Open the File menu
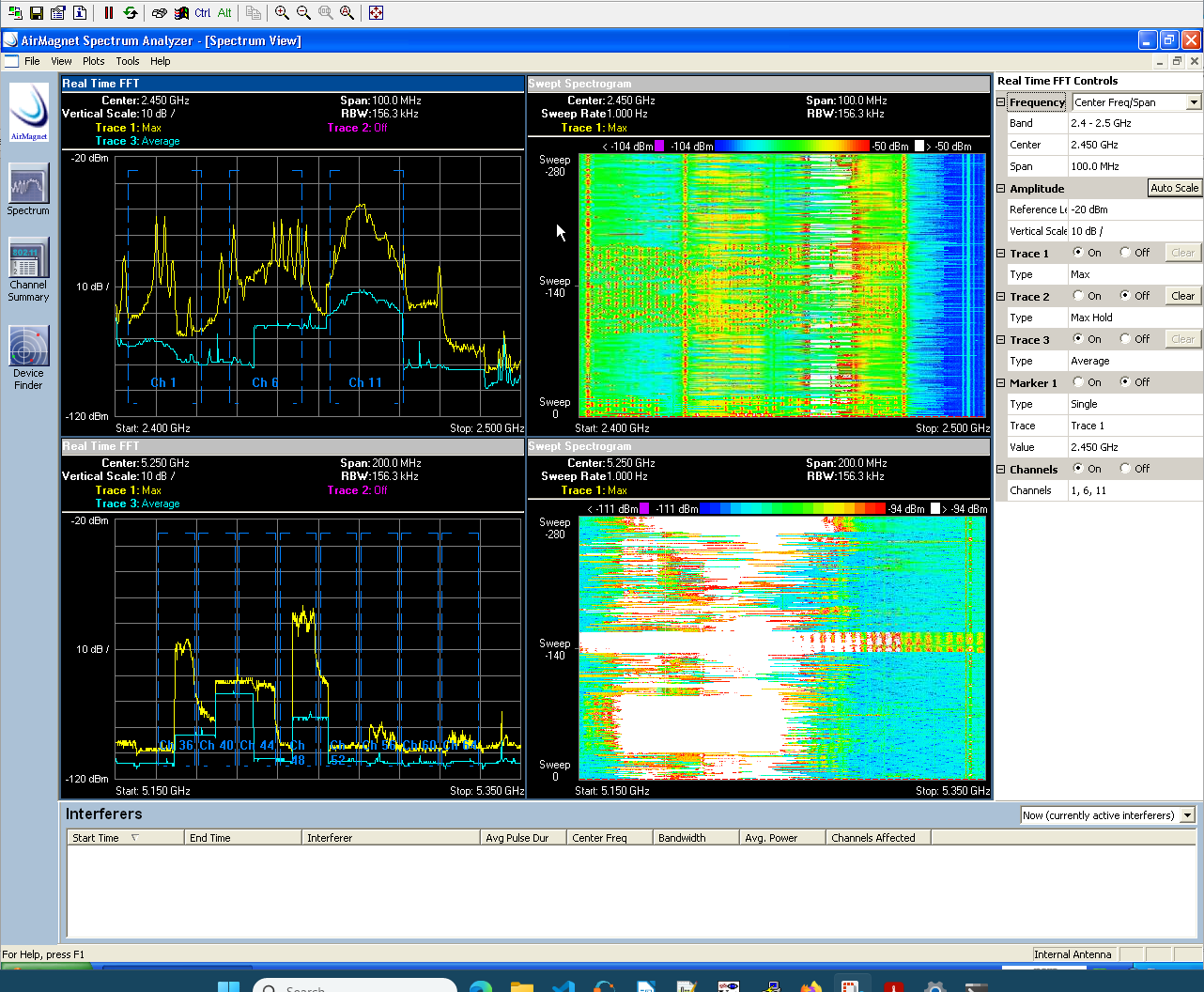The width and height of the screenshot is (1204, 992). point(32,61)
